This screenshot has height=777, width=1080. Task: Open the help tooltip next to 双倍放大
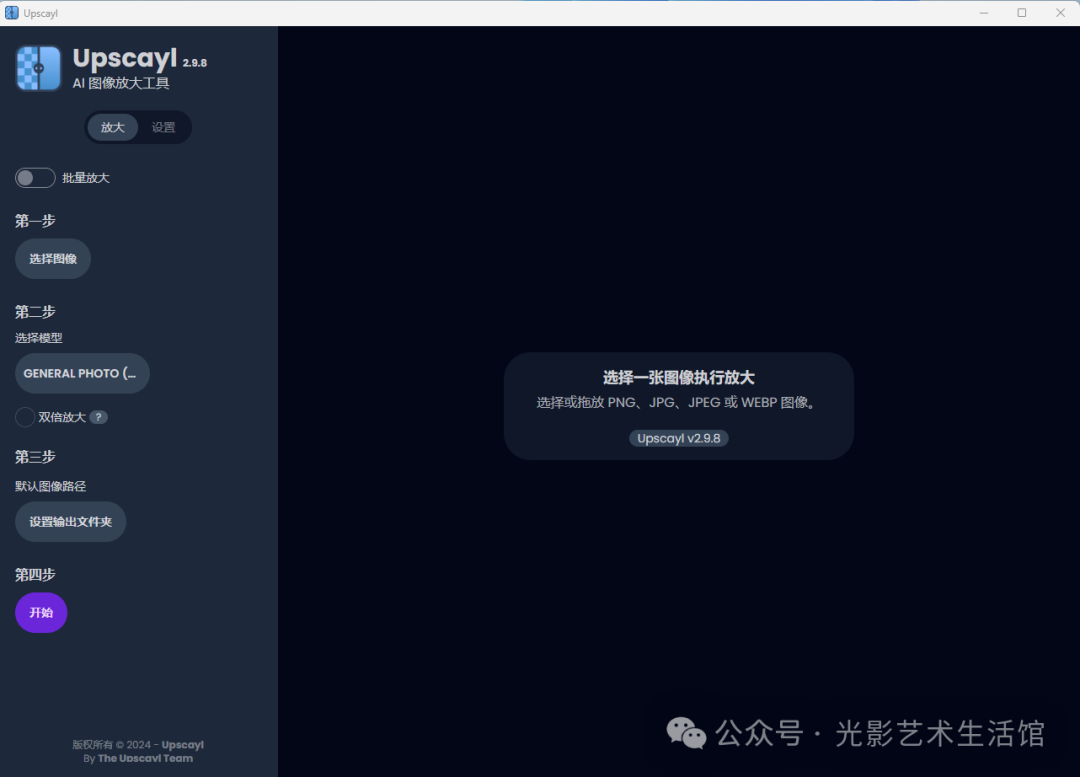pos(97,417)
